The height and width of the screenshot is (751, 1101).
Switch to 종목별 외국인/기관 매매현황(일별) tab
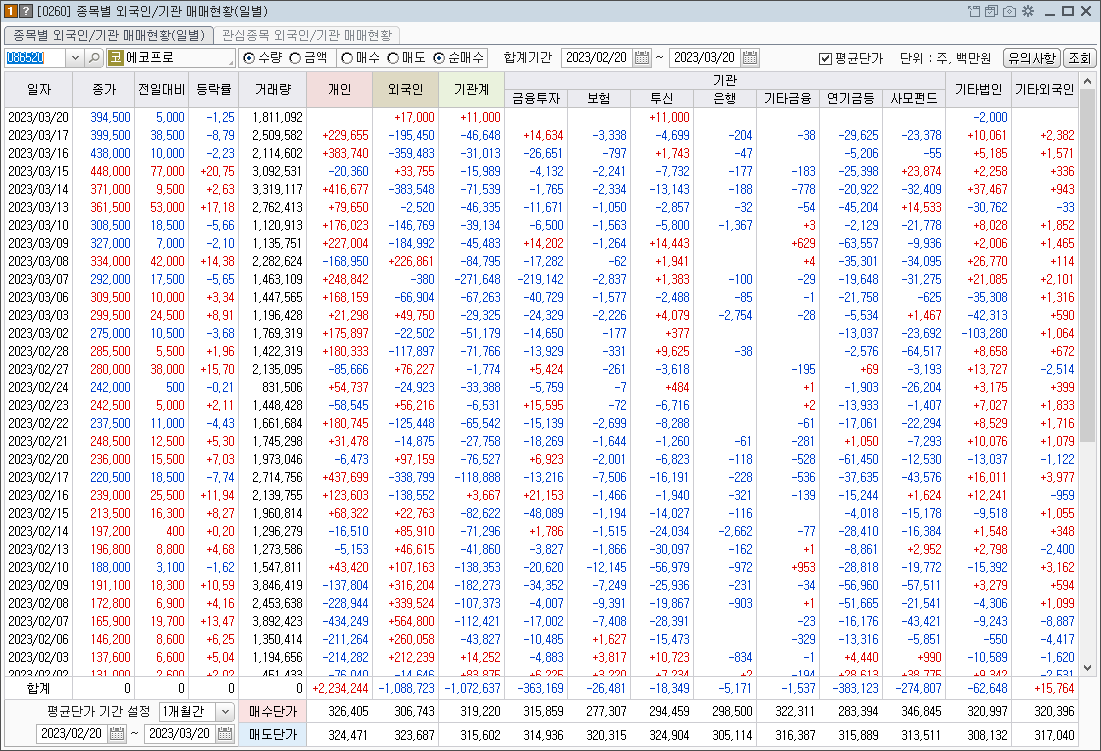[x=109, y=35]
